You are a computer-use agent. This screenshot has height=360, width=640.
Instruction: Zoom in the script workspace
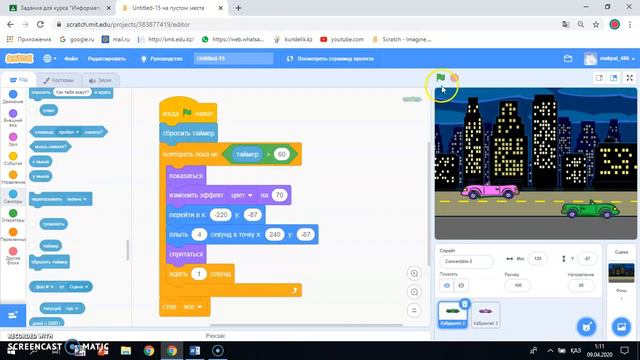(x=414, y=273)
